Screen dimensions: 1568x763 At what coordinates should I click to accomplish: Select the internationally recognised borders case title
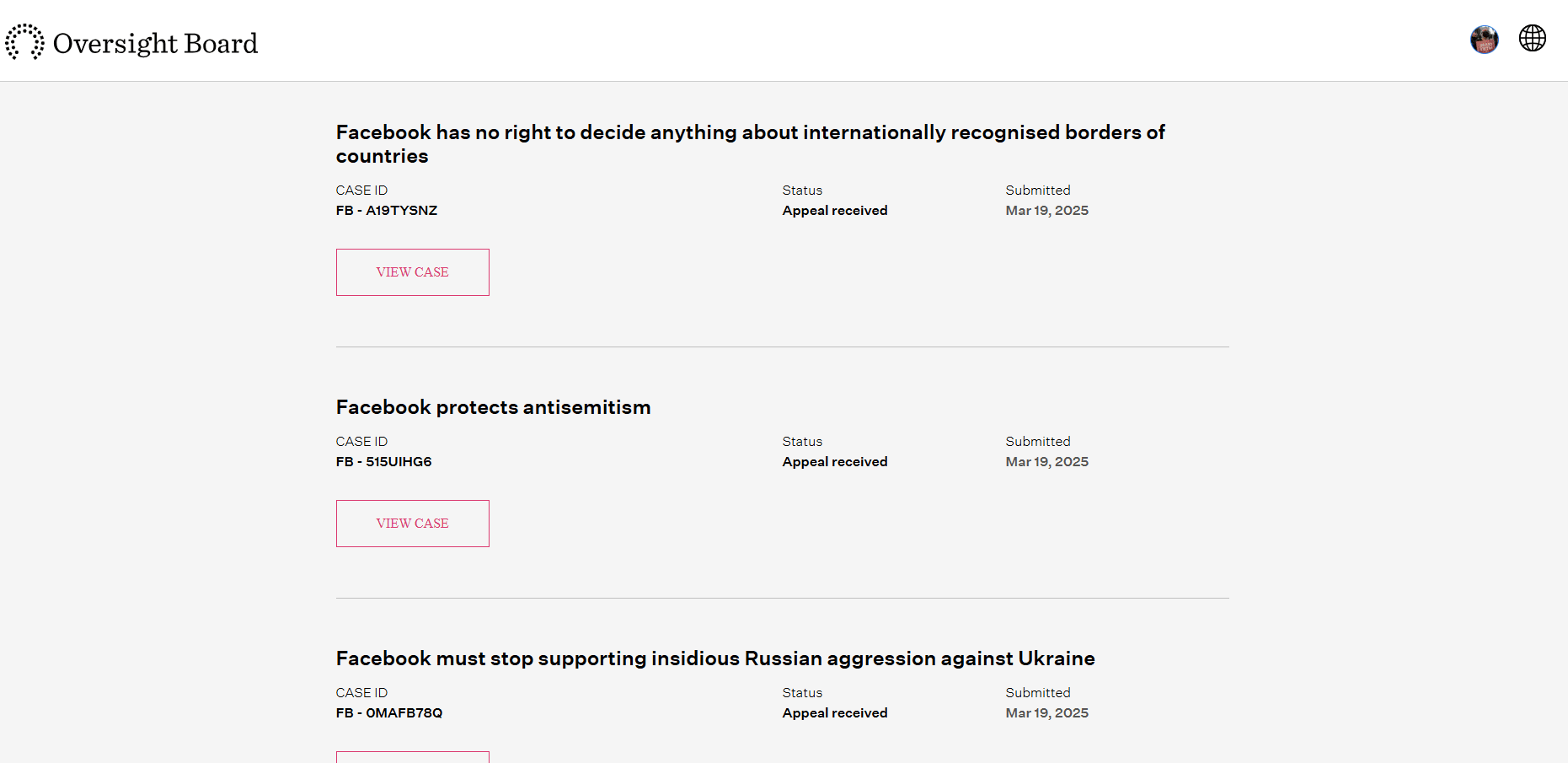pos(750,143)
